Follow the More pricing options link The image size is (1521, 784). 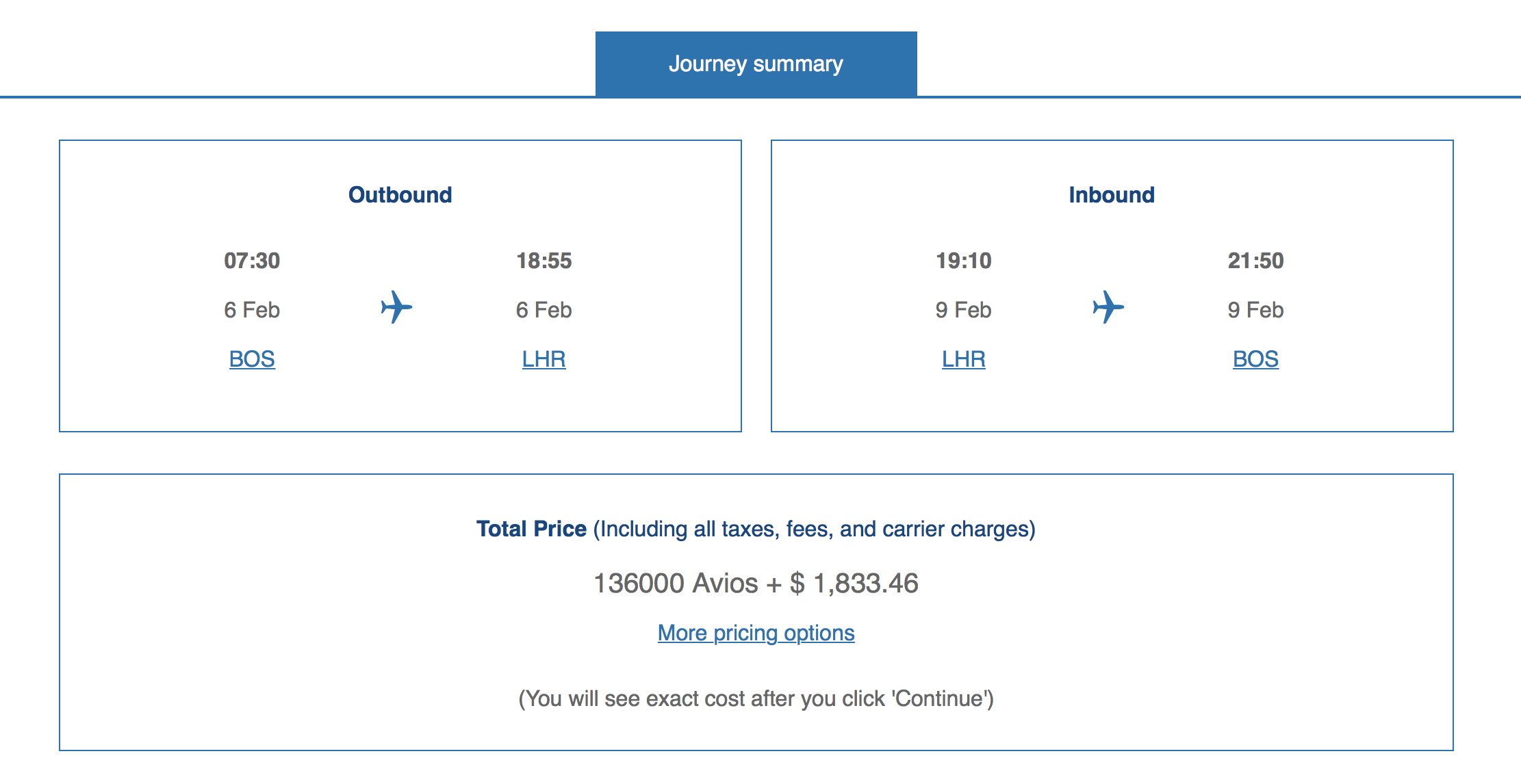click(x=756, y=633)
